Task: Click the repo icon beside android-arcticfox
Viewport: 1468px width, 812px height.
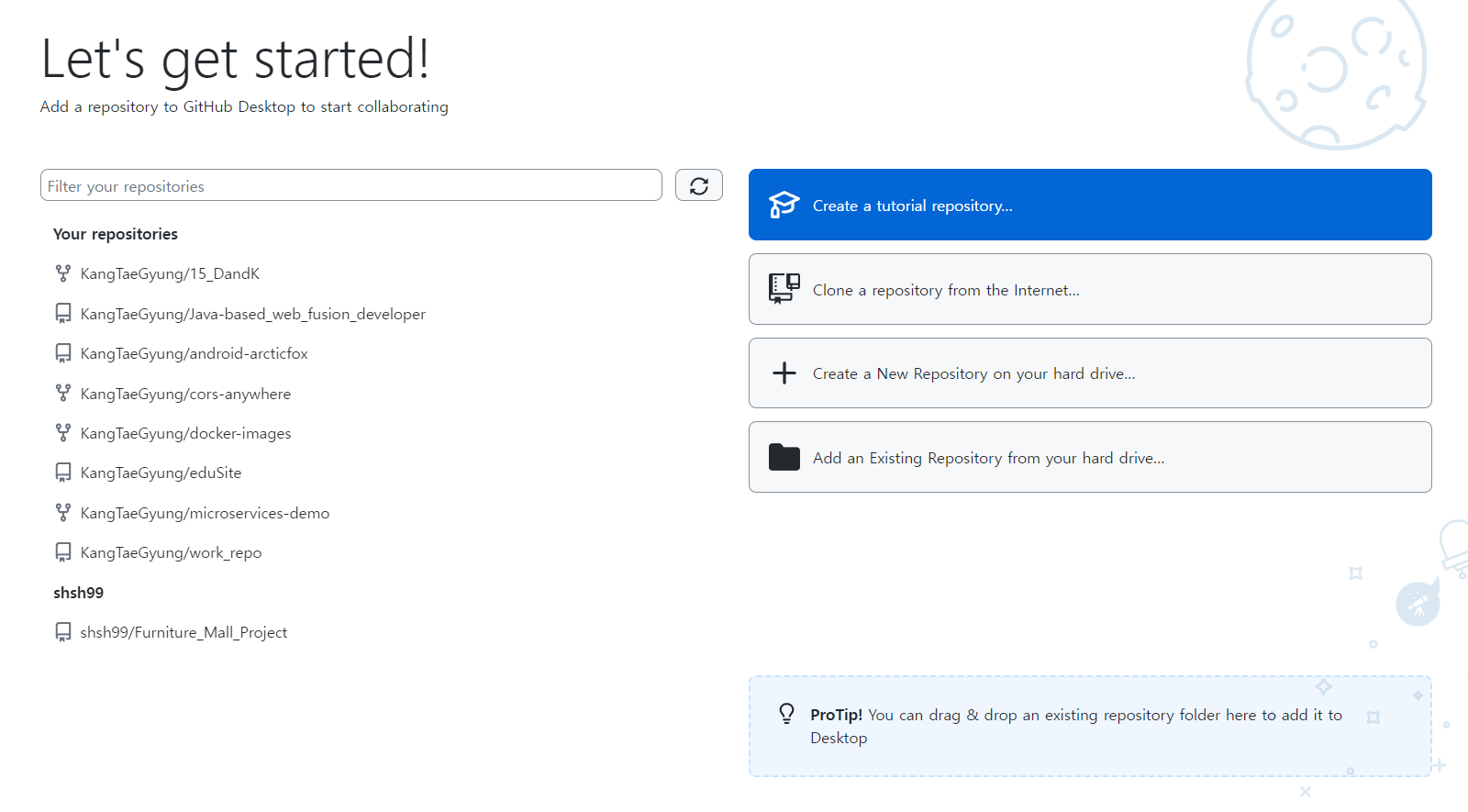Action: [x=63, y=353]
